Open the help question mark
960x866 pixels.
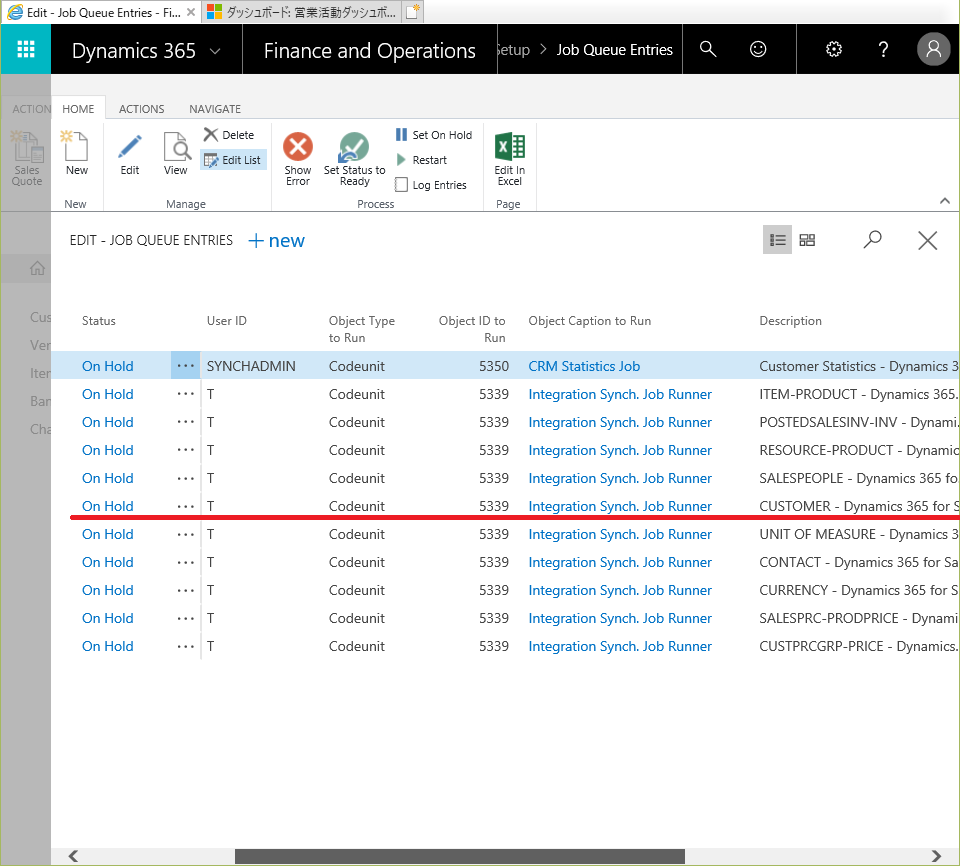(x=883, y=49)
